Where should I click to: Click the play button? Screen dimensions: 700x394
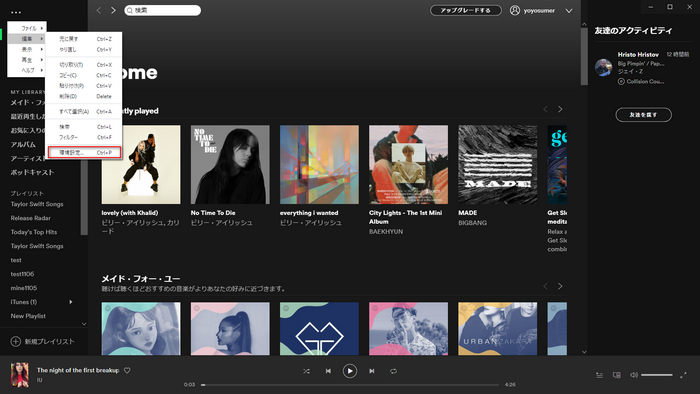pyautogui.click(x=350, y=371)
